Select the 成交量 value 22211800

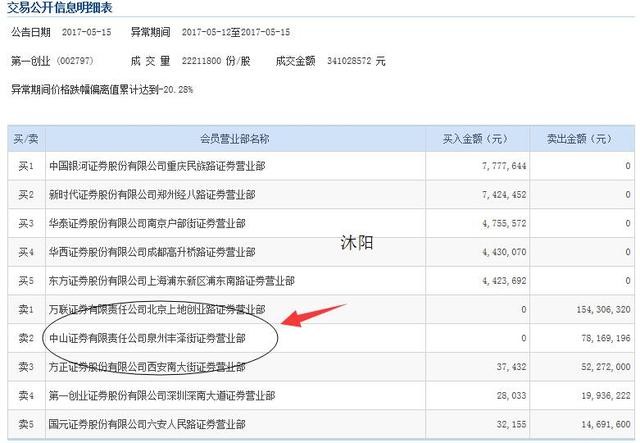[x=201, y=61]
